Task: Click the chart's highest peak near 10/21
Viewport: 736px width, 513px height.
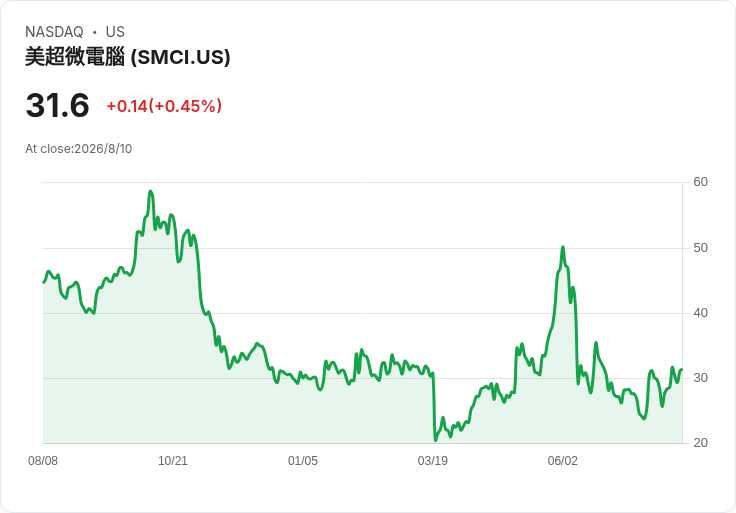Action: (x=150, y=191)
